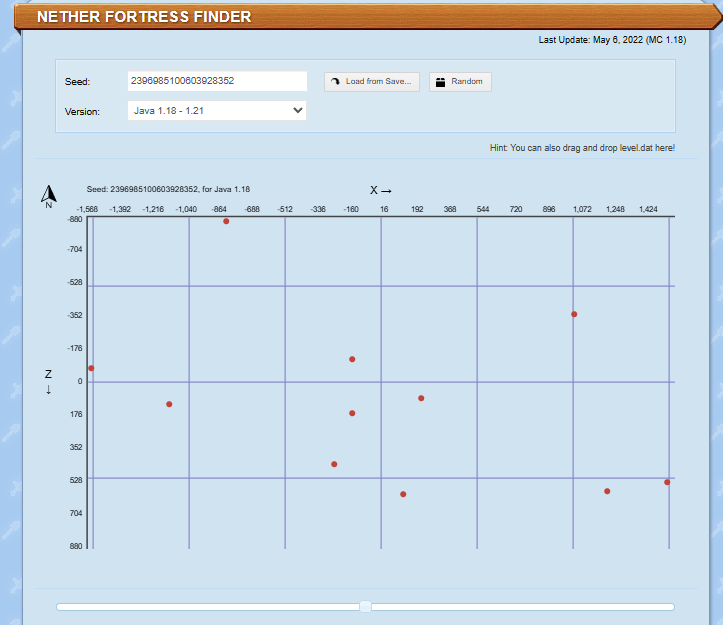Click the fortress dot near X -1,130, Z 120

[x=169, y=404]
